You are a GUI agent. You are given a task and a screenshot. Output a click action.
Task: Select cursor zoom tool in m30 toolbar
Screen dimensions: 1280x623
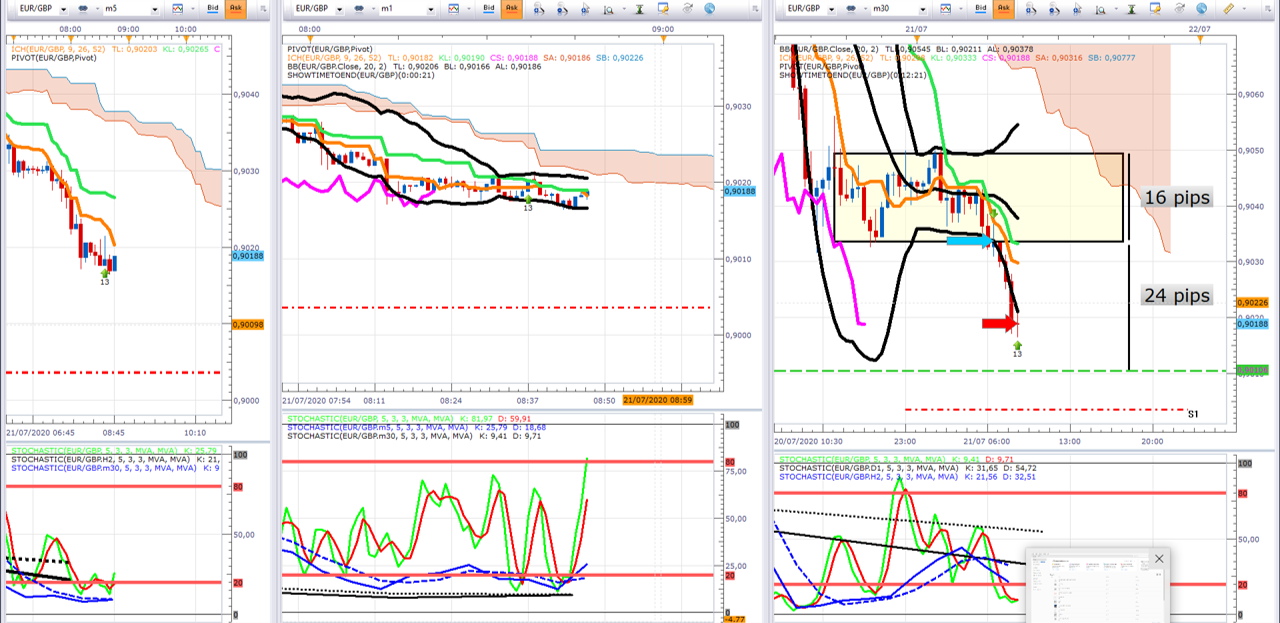click(1077, 8)
